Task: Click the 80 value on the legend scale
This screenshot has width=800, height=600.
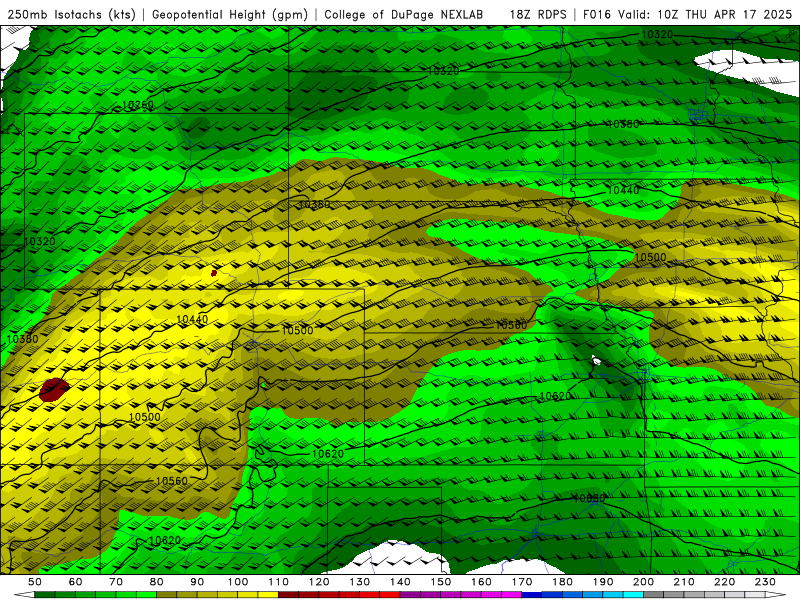Action: [x=156, y=582]
